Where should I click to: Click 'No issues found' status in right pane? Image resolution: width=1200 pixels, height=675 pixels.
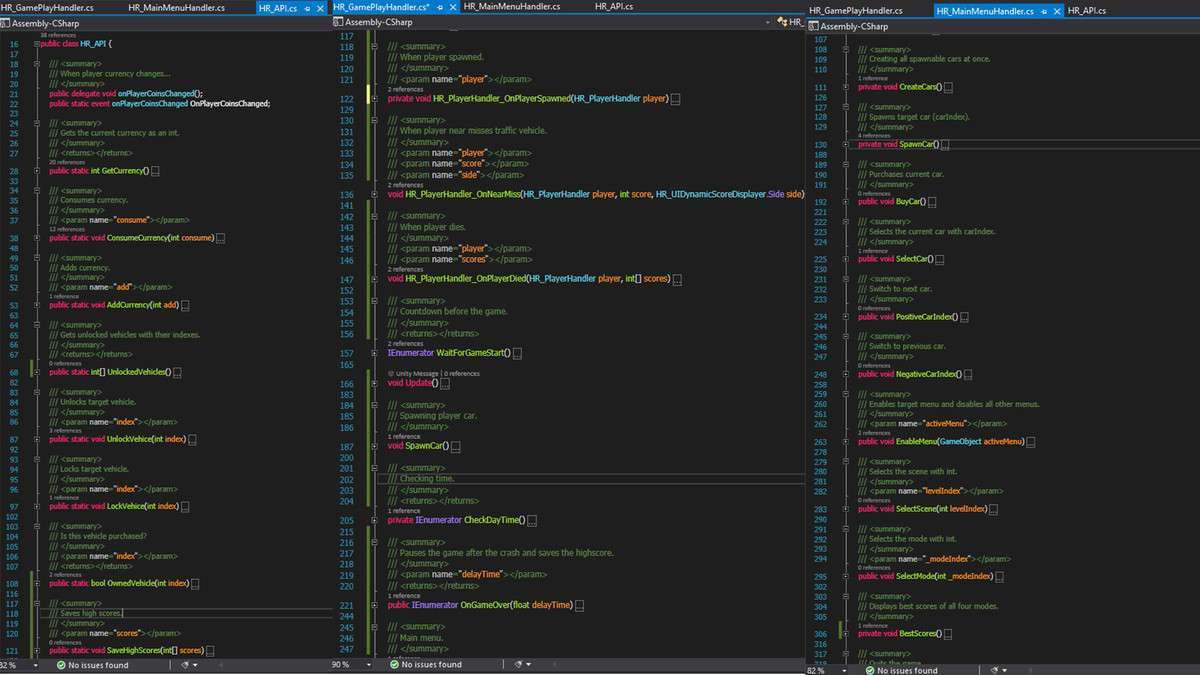(908, 669)
